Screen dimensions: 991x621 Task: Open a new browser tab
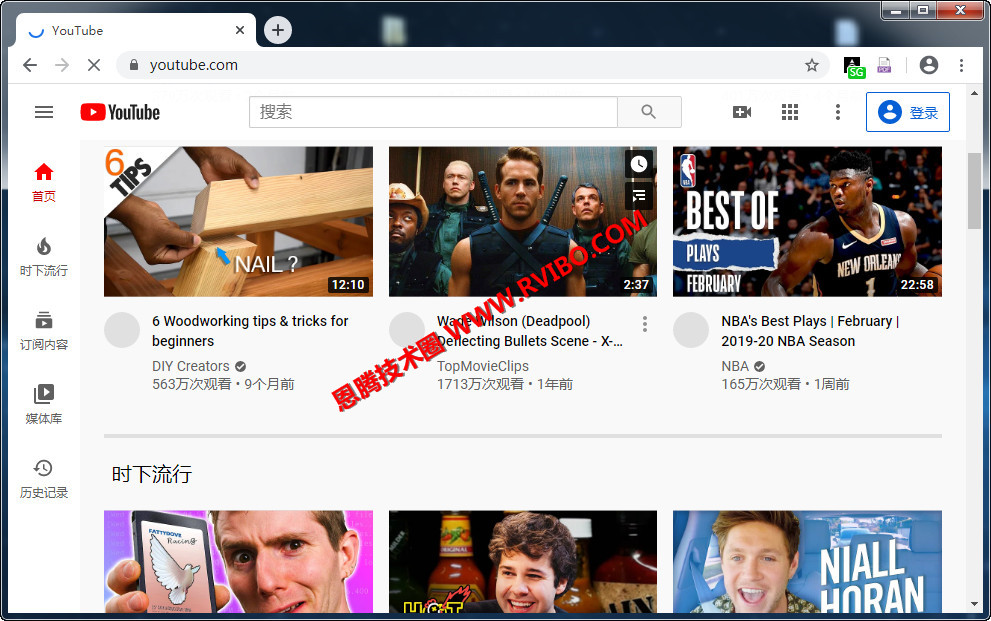coord(277,30)
